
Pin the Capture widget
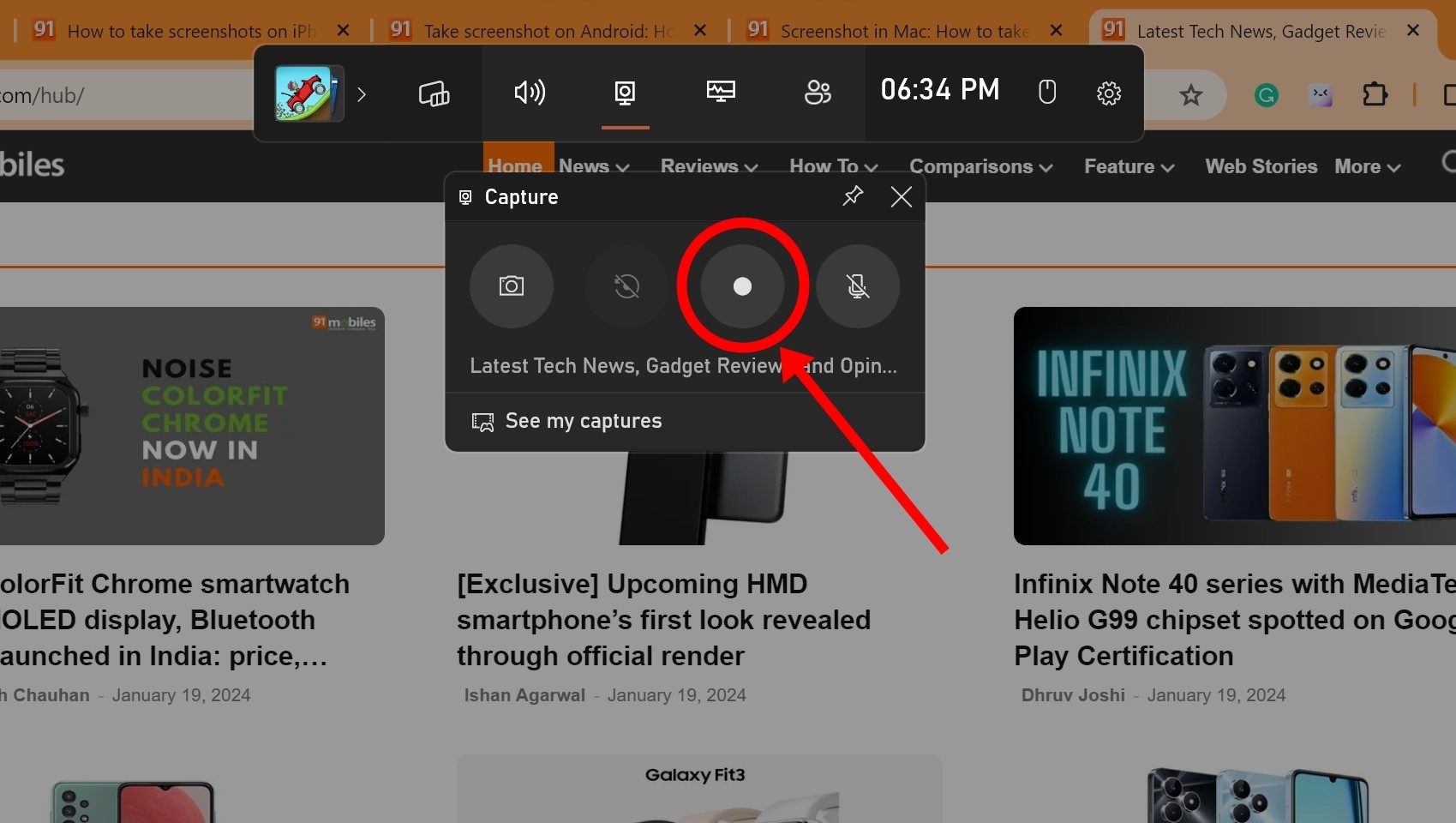pyautogui.click(x=852, y=196)
